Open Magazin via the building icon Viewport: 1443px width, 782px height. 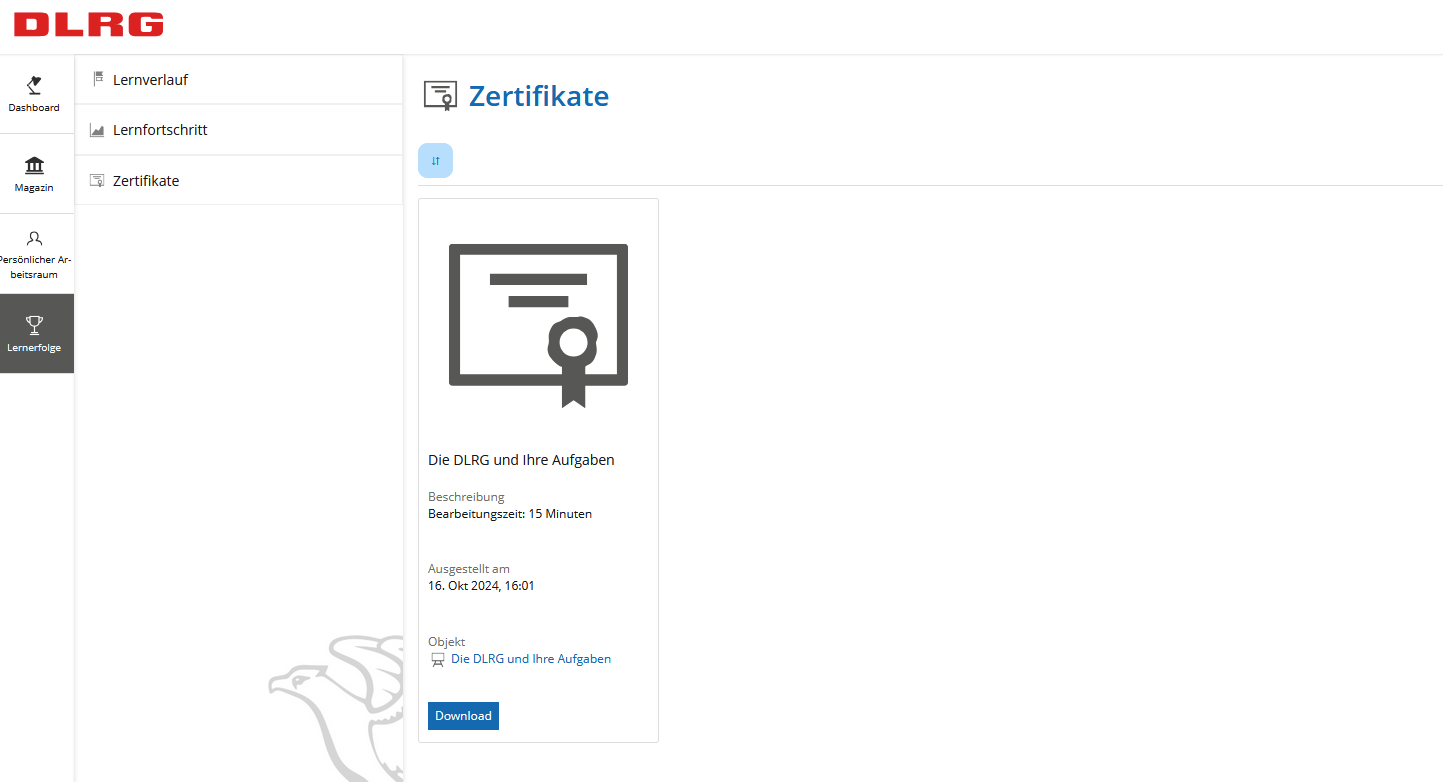34,165
